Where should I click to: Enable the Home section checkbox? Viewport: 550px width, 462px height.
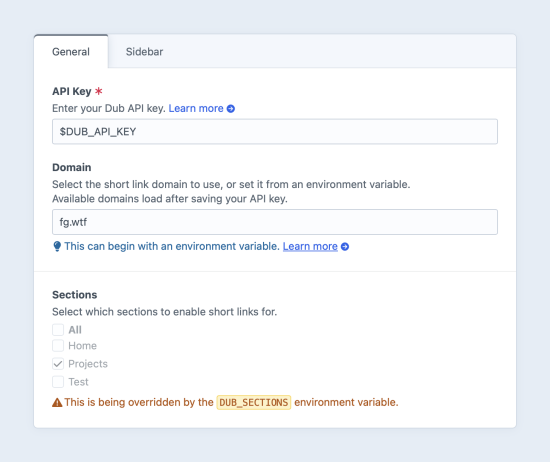[58, 346]
